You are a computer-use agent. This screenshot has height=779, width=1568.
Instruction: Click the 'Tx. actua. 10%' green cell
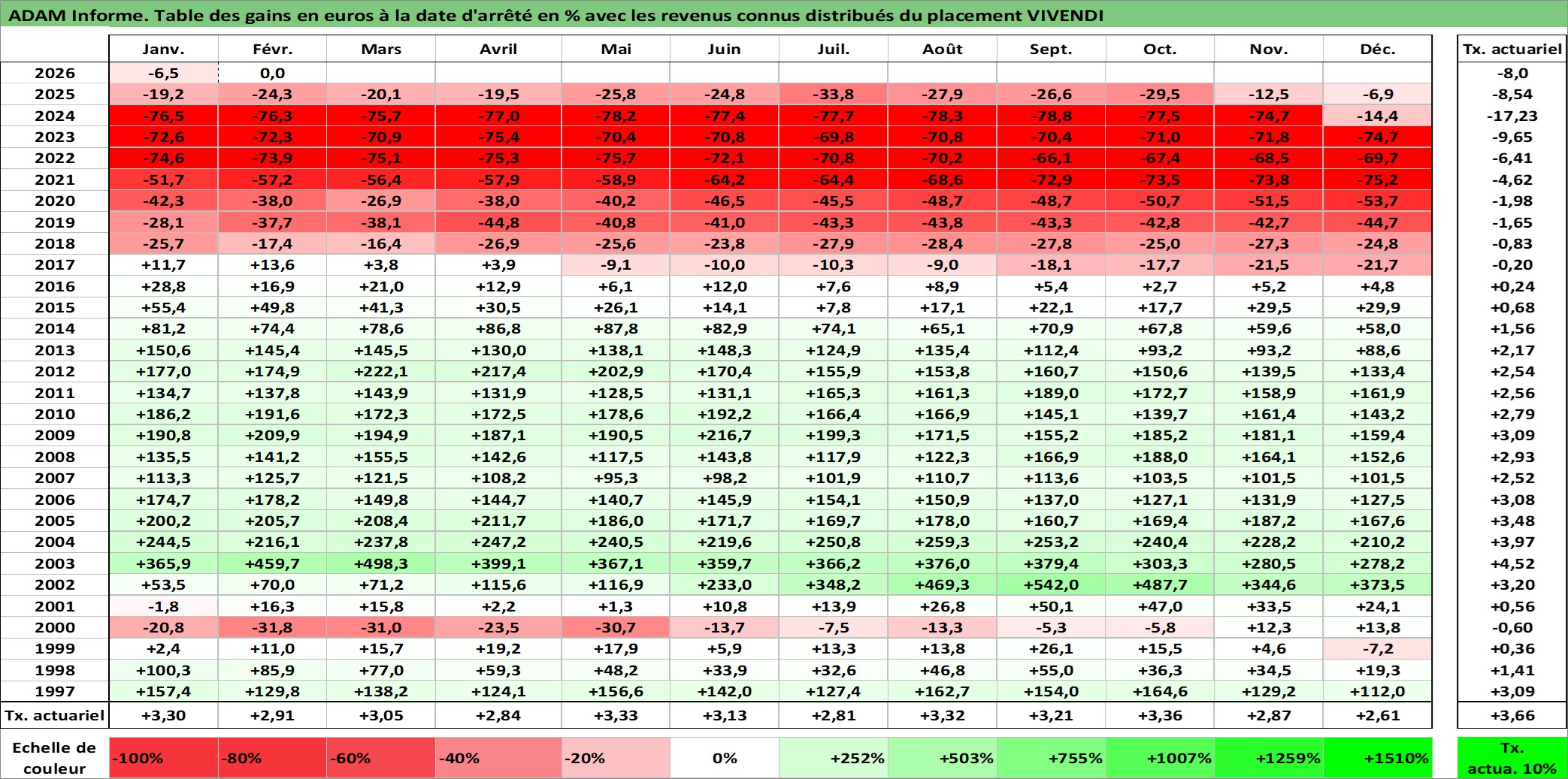pyautogui.click(x=1512, y=758)
